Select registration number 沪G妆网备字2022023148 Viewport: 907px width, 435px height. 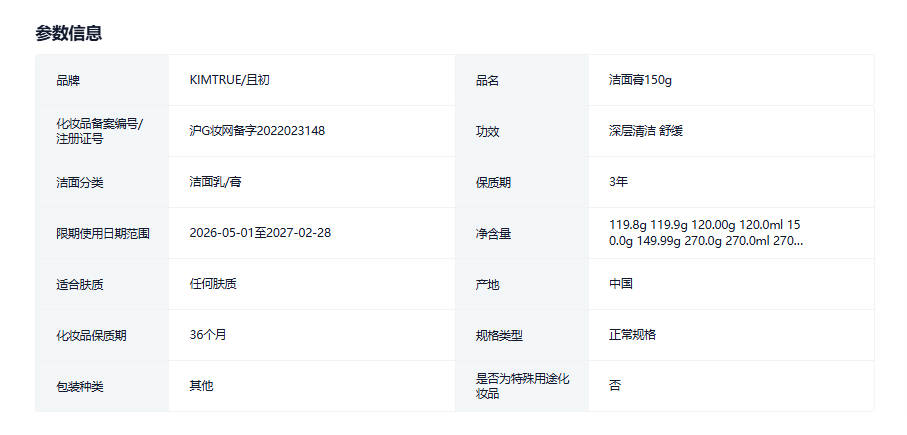click(x=257, y=131)
